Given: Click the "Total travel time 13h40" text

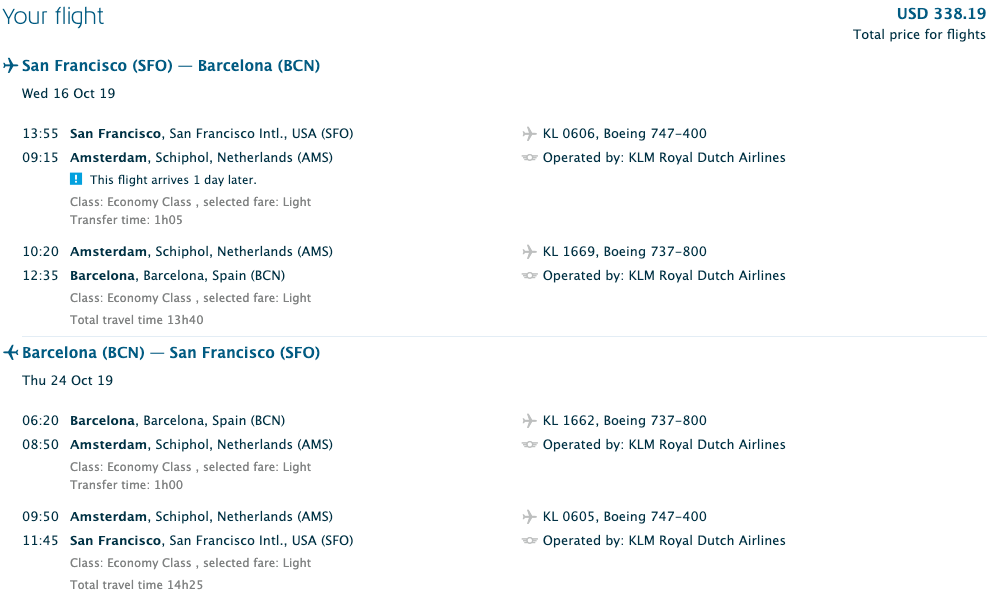Looking at the screenshot, I should click(x=137, y=320).
